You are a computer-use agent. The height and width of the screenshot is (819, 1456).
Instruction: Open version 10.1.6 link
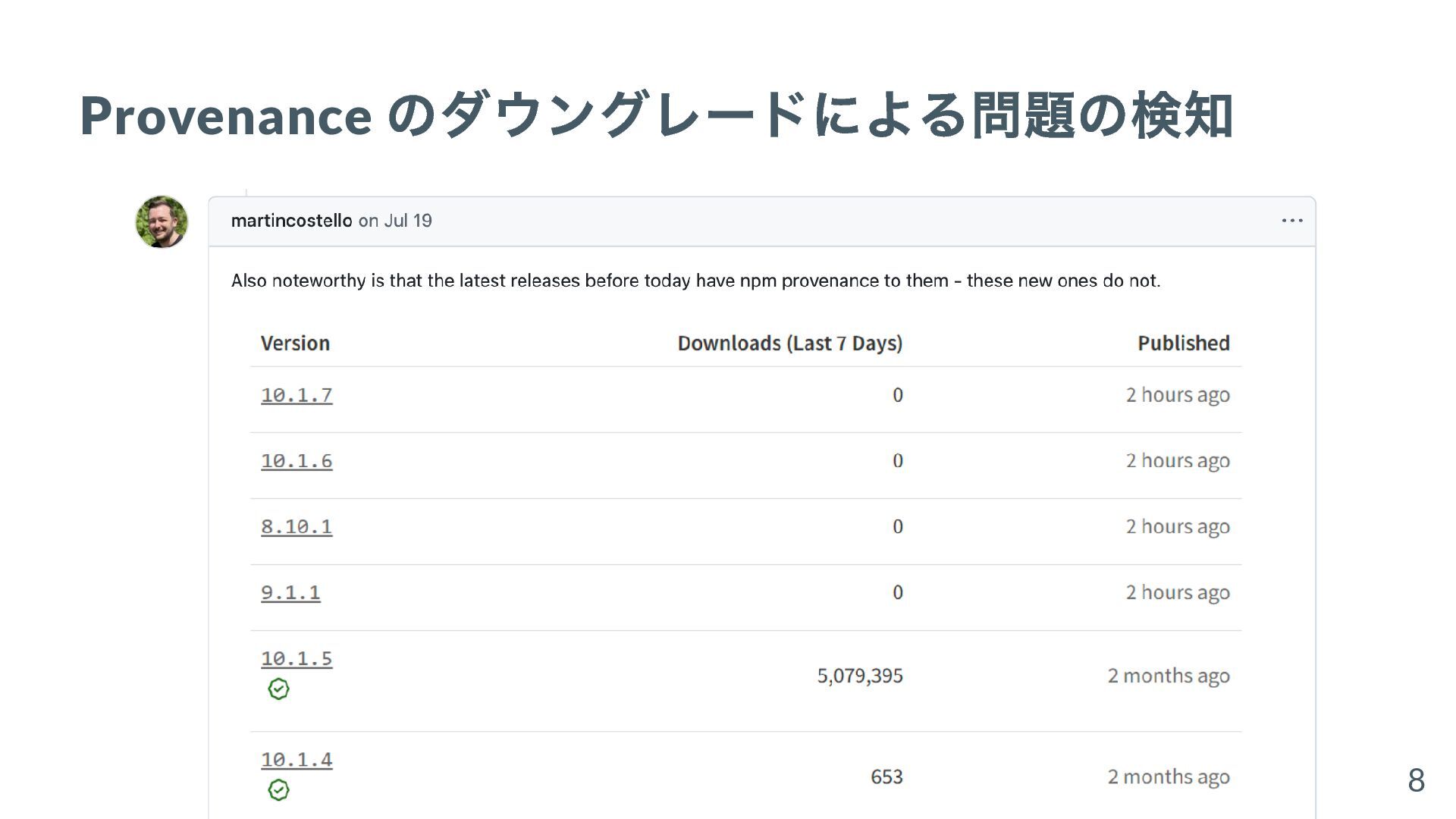297,461
